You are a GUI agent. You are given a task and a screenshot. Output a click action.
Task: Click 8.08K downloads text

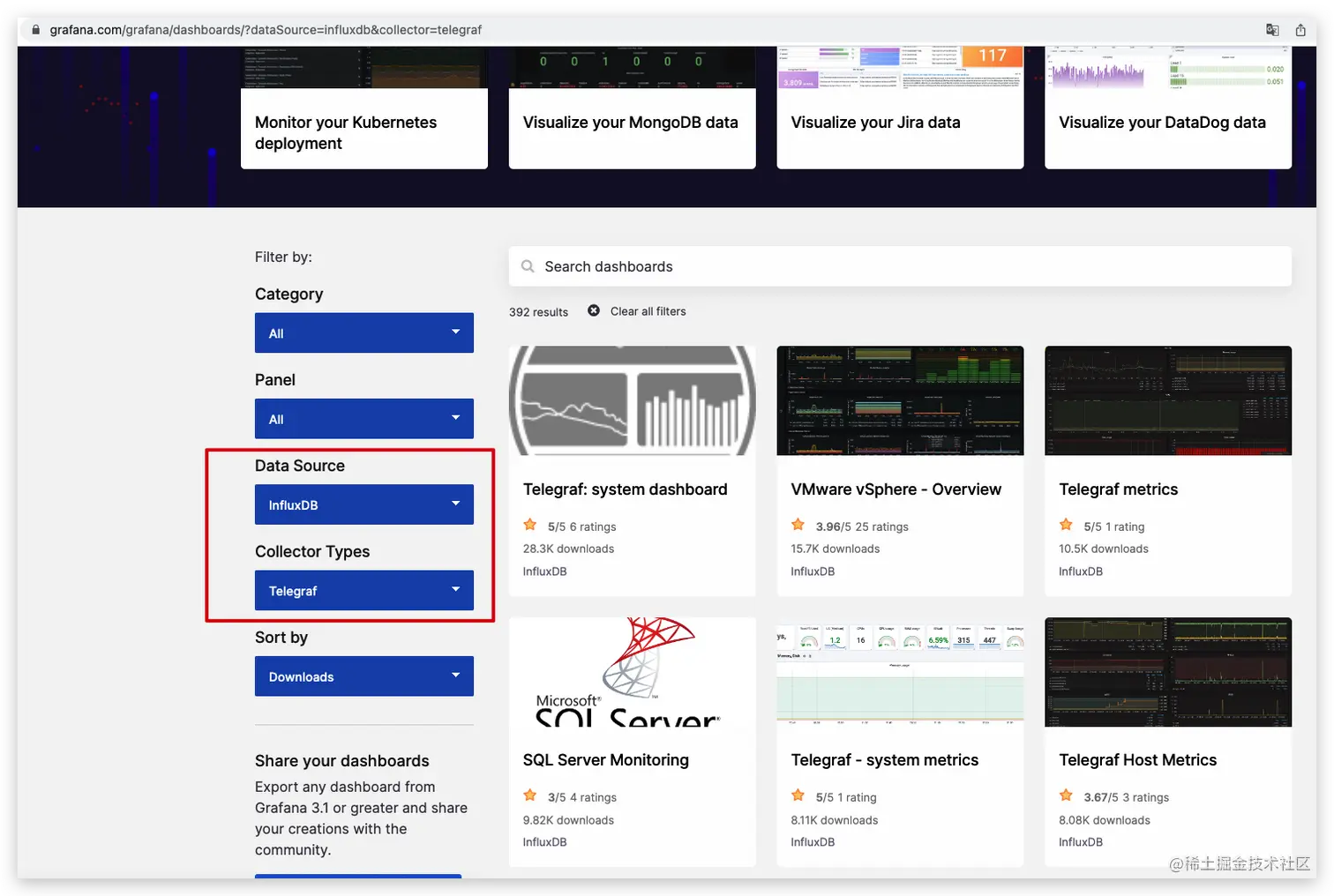point(1104,820)
